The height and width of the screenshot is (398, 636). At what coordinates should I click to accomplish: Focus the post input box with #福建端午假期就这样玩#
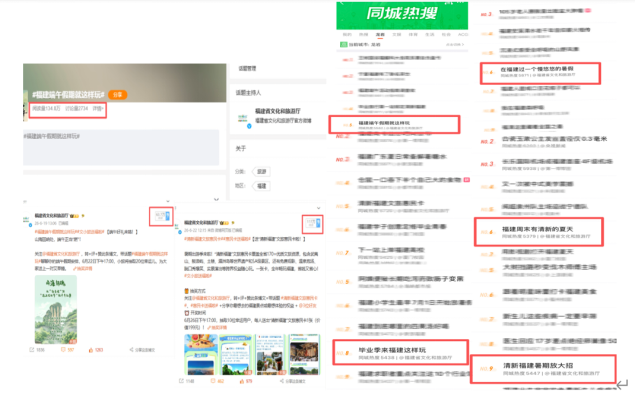pos(121,147)
